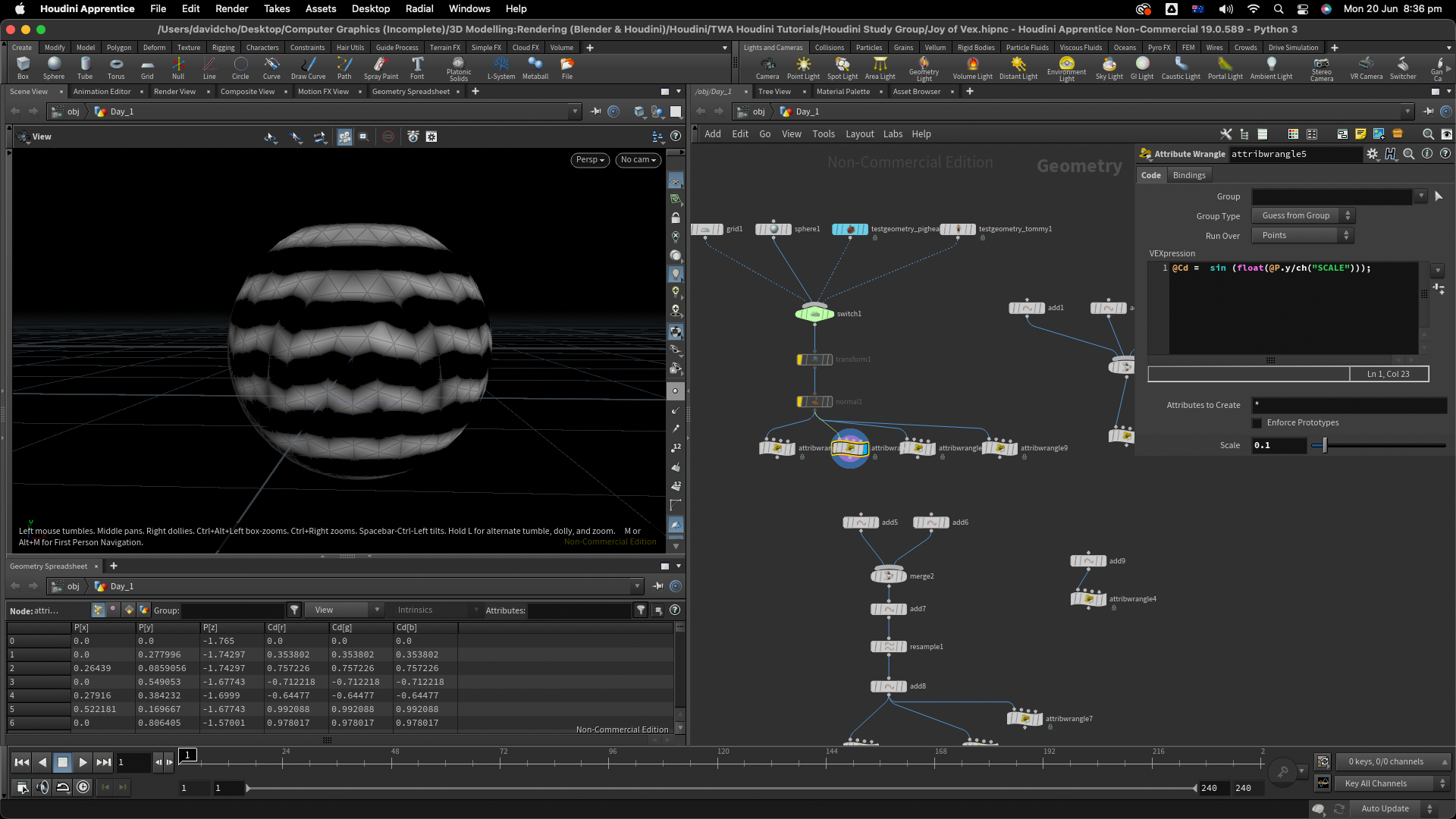Open the Render menu
The image size is (1456, 819).
pos(231,9)
